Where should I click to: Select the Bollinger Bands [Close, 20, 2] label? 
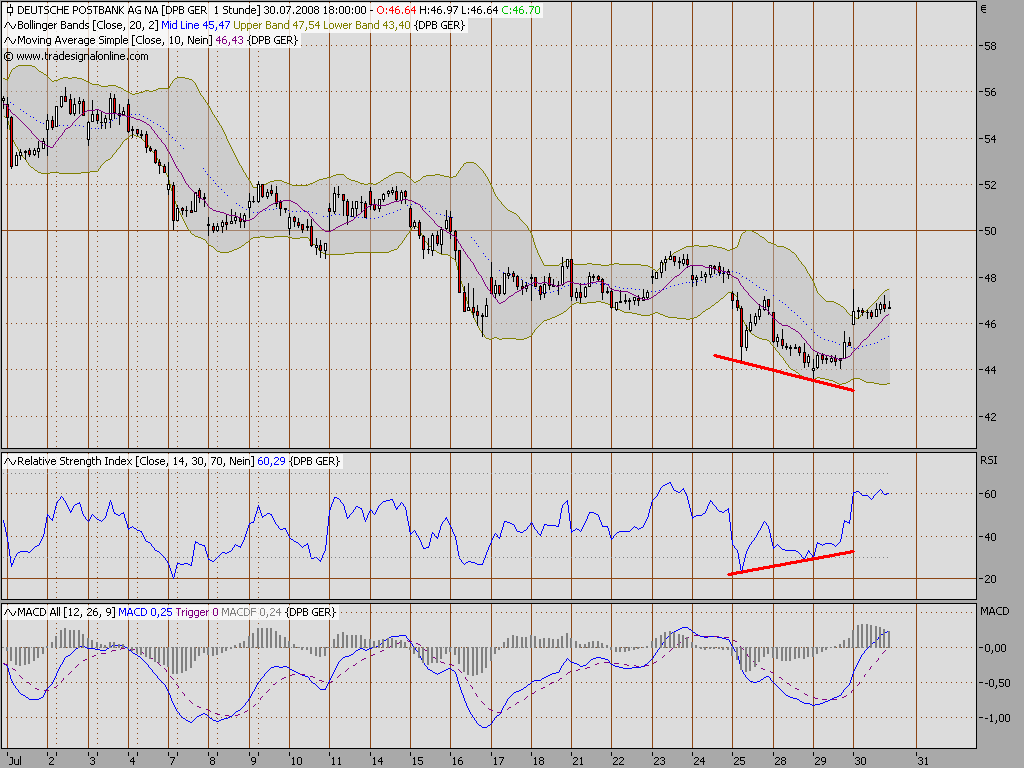(x=88, y=25)
